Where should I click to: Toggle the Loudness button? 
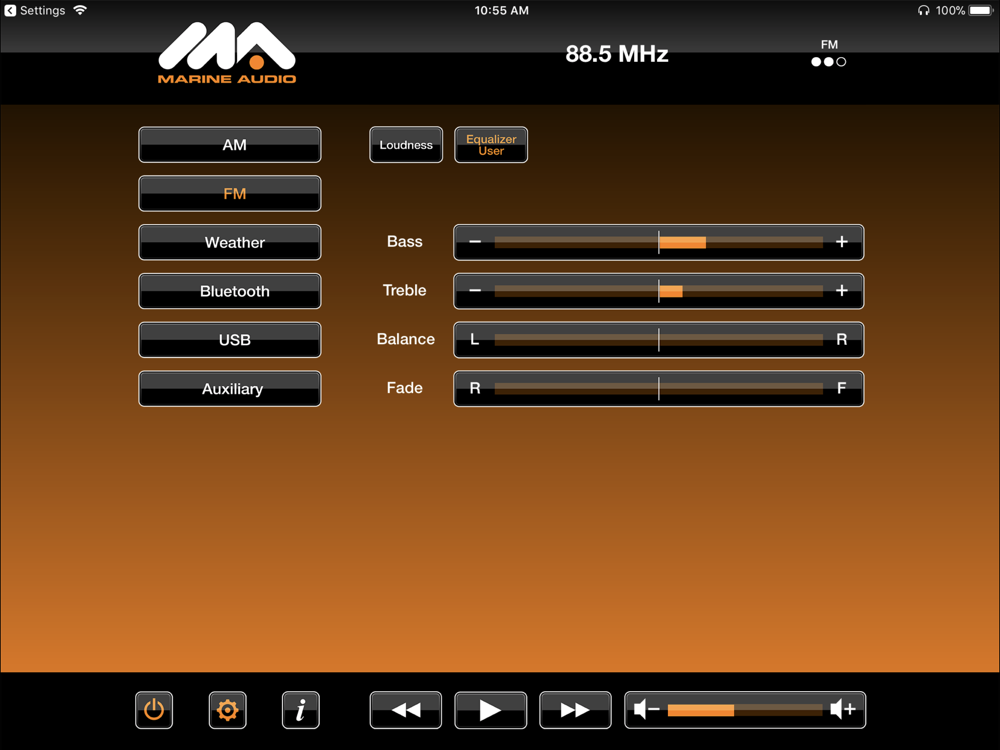click(406, 145)
